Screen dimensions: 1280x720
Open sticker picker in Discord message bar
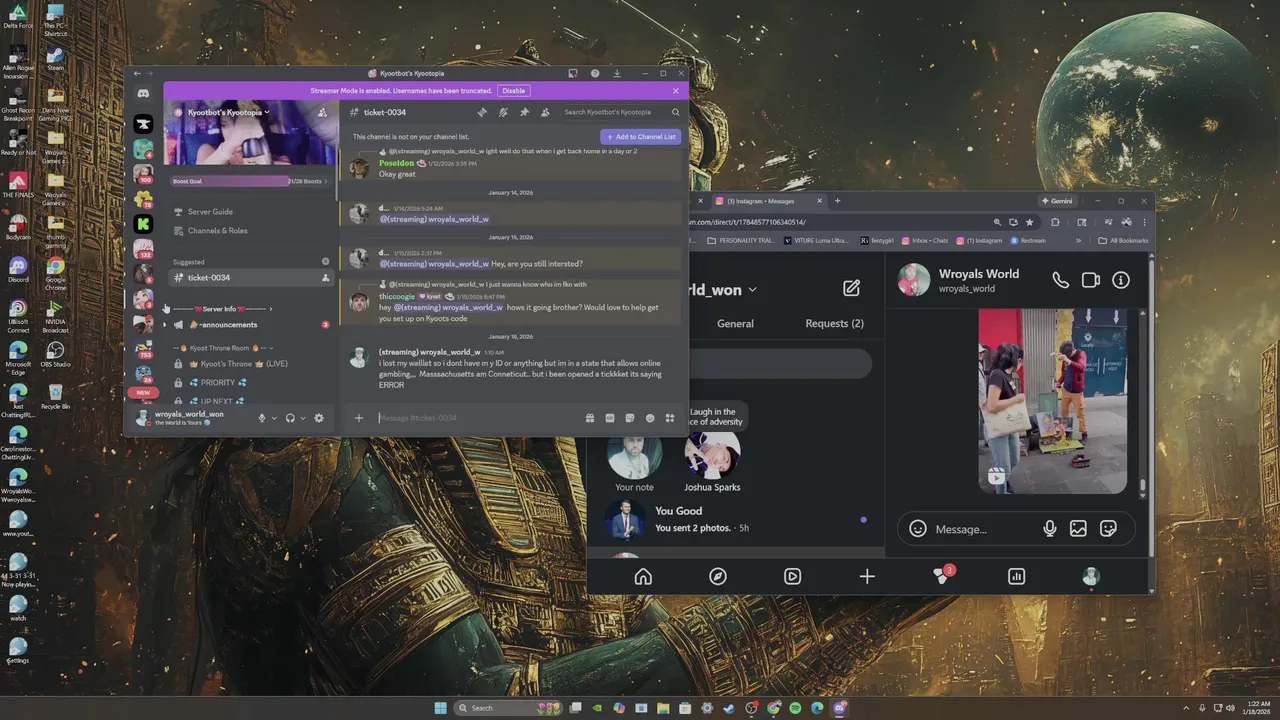click(630, 418)
